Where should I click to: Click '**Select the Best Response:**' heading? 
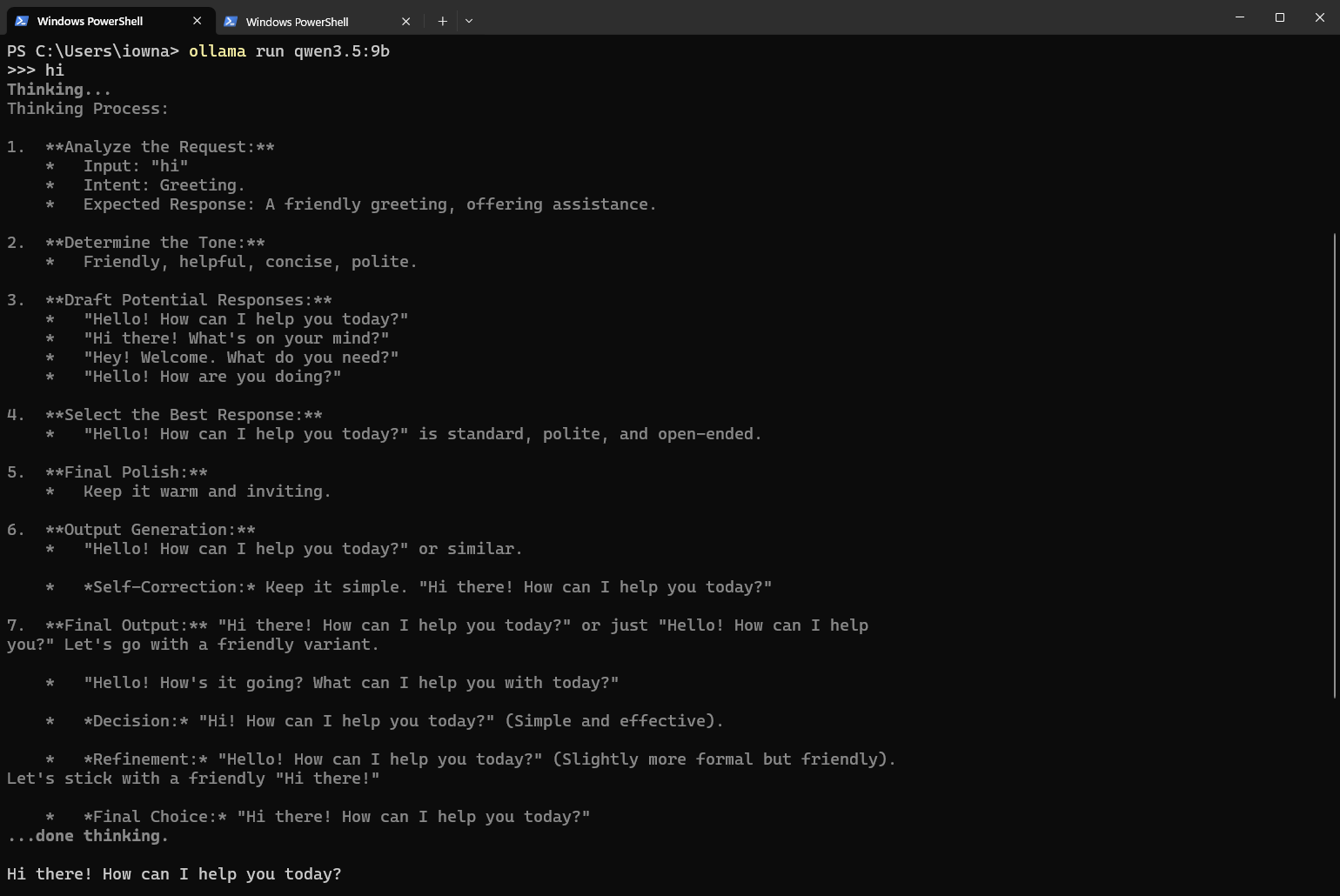[184, 415]
